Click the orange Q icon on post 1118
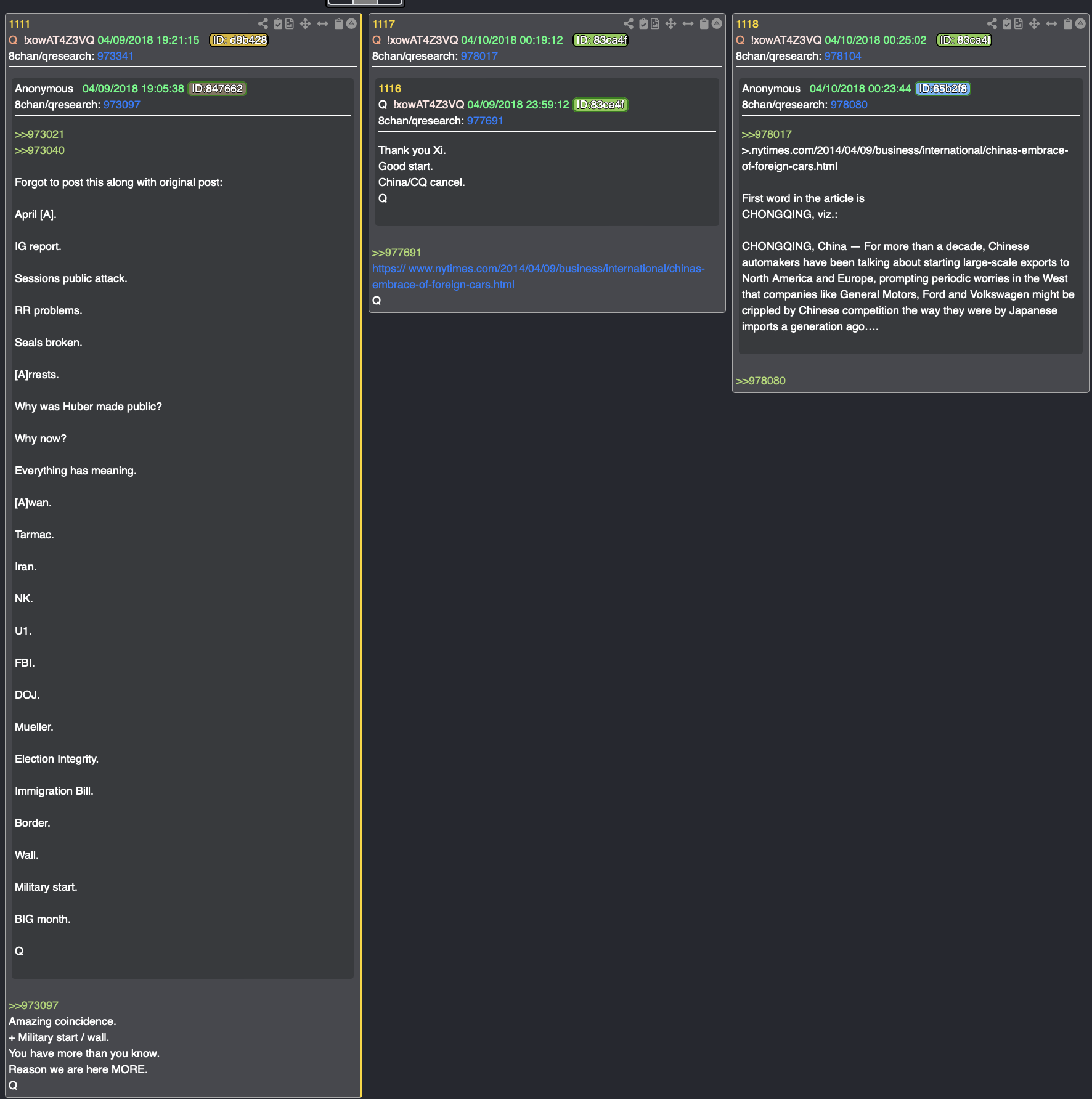1092x1099 pixels. pos(740,40)
